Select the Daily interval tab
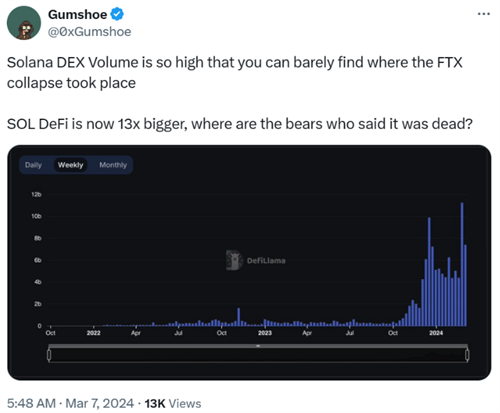500x413 pixels. pos(33,165)
